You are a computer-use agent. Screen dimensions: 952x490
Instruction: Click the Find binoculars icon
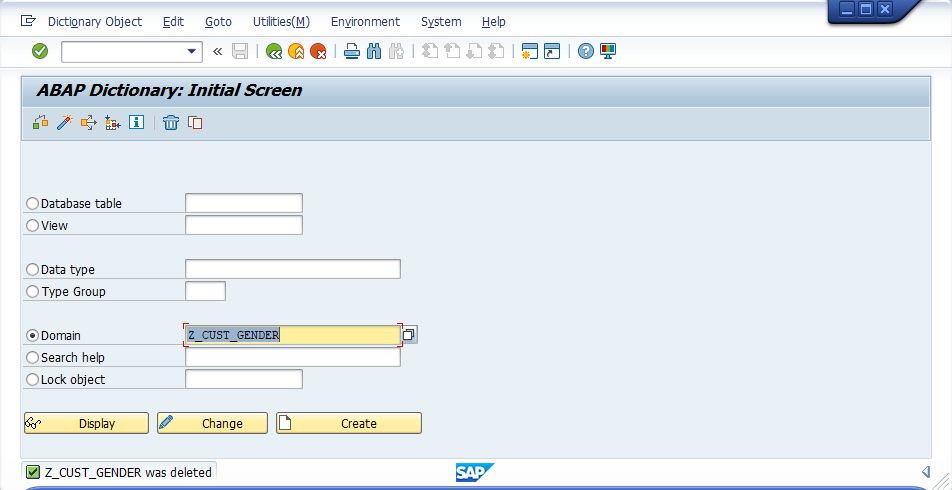pyautogui.click(x=374, y=51)
